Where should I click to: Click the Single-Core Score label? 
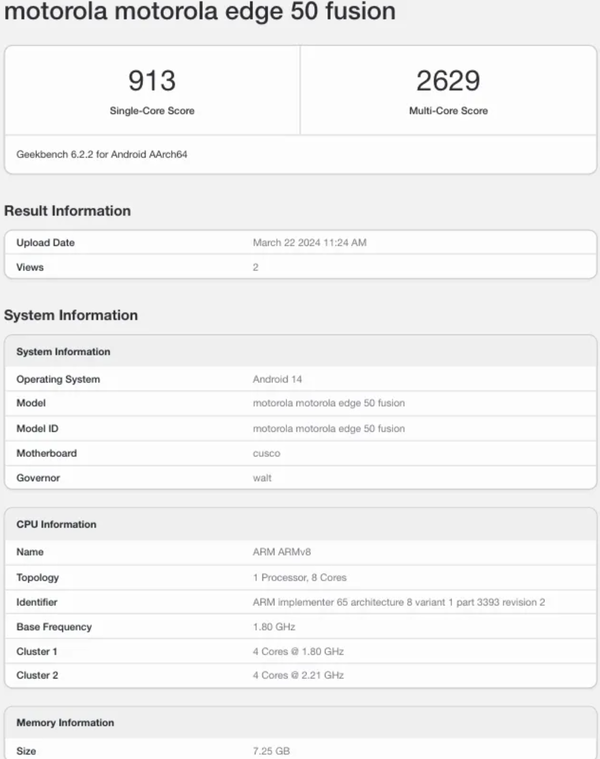coord(152,111)
